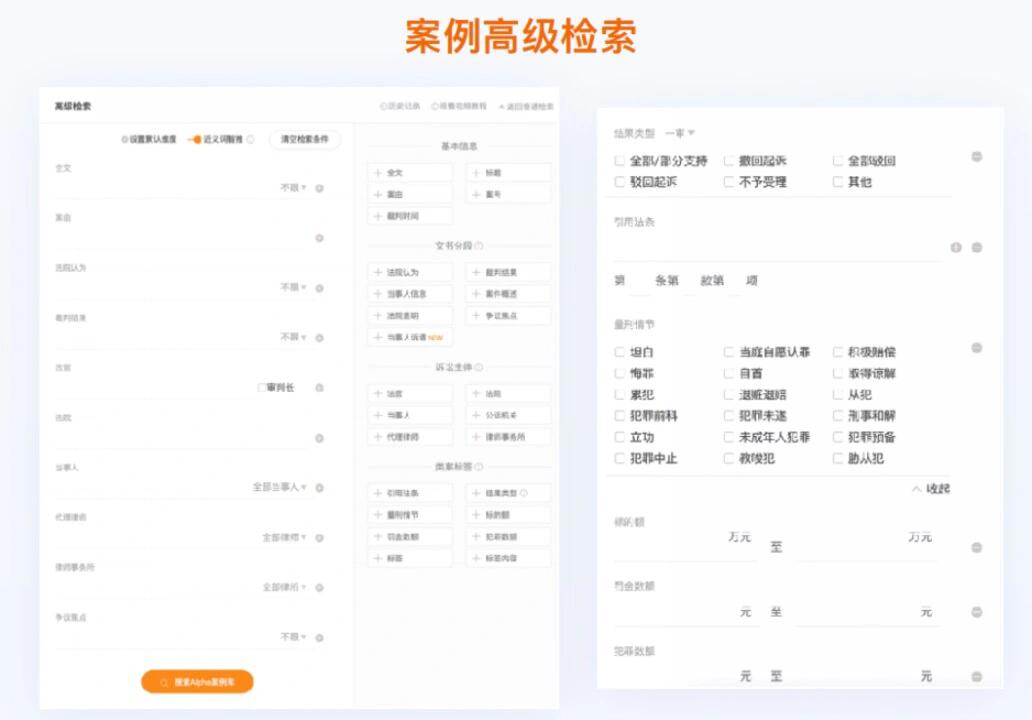Open the 不限 dropdown in the 全文 row

(x=294, y=188)
